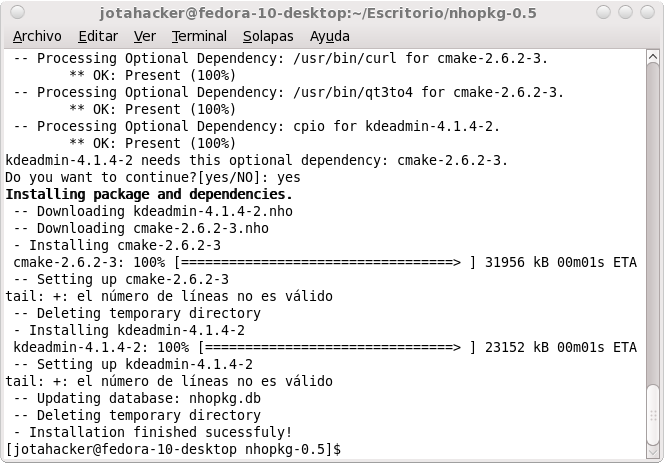Click the scrollbar up arrow
The image size is (664, 463).
653,56
